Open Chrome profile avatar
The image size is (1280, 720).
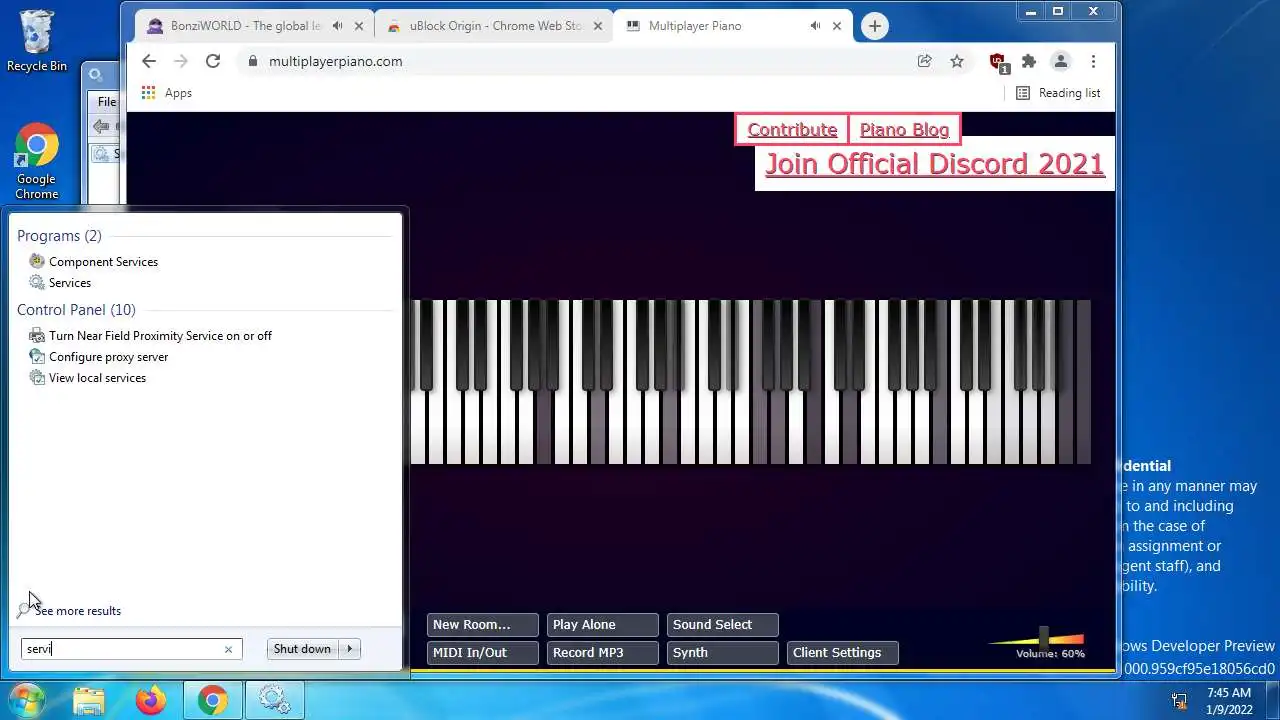coord(1061,61)
